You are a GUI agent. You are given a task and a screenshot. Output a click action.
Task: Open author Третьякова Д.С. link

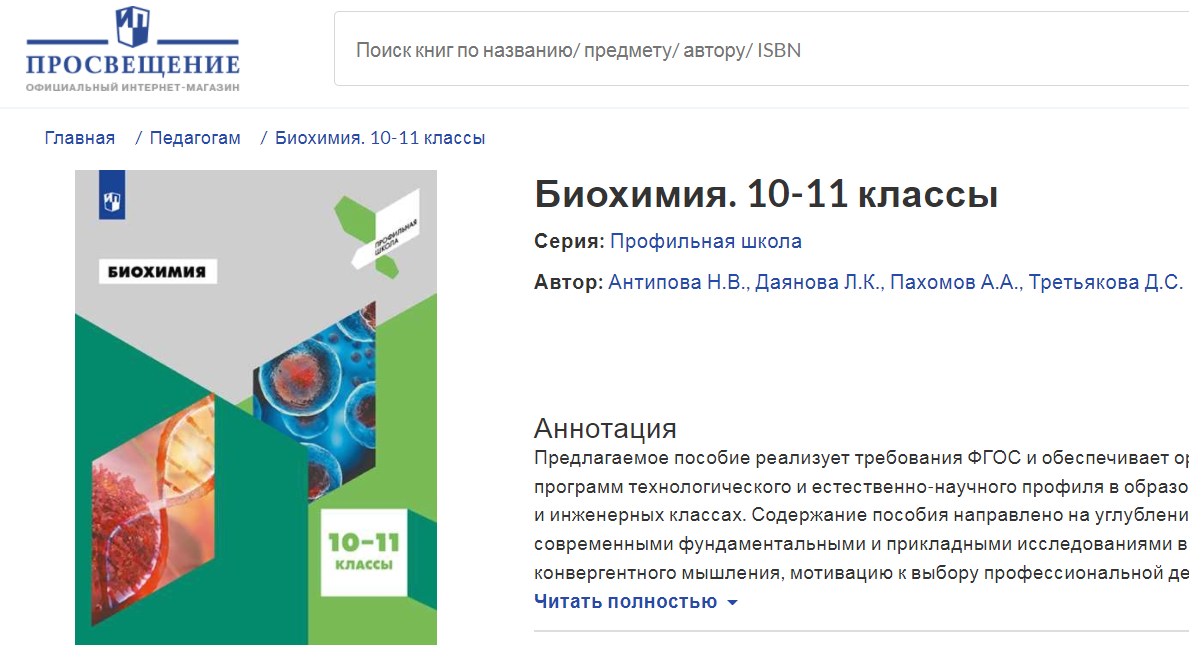tap(1105, 282)
